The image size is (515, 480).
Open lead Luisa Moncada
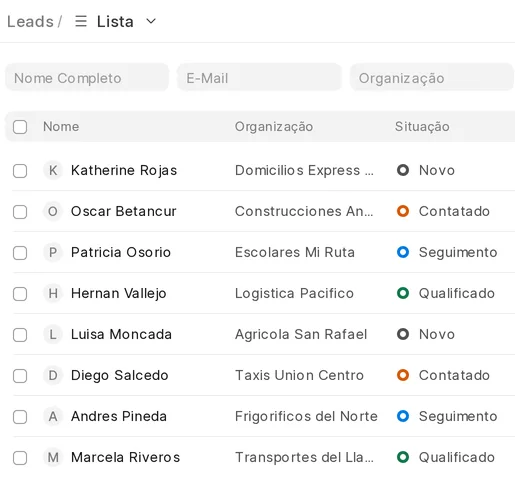pyautogui.click(x=121, y=334)
